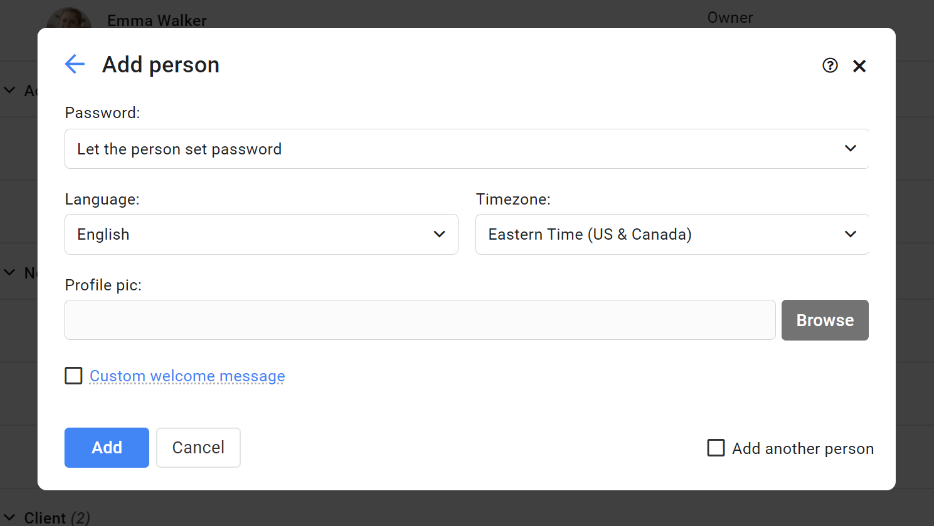Go back using the blue arrow icon

75,64
